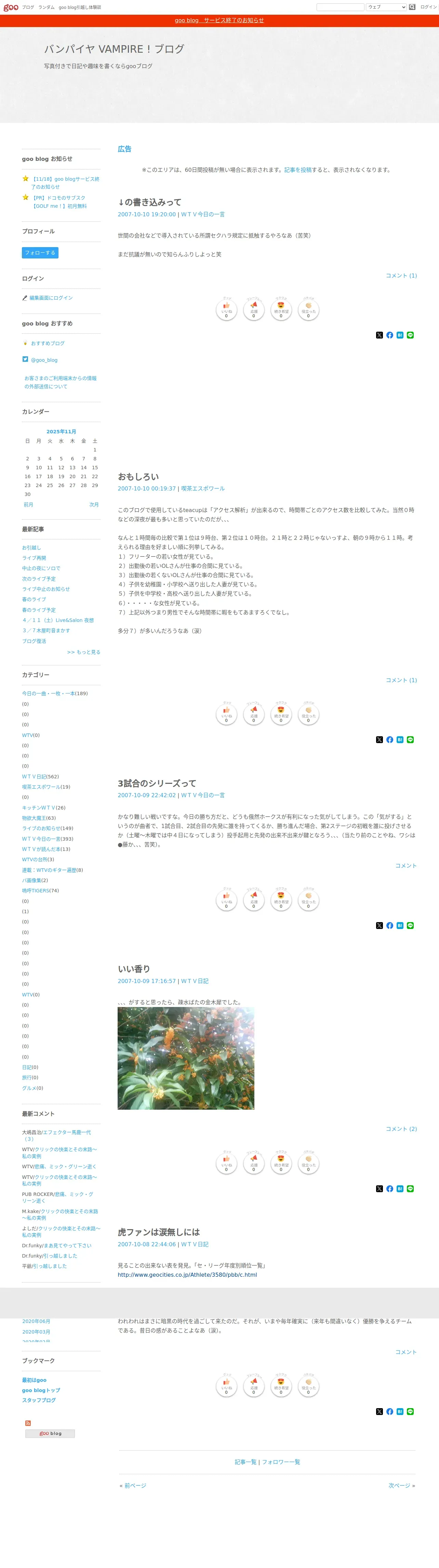Go to 次ページ at page bottom
The height and width of the screenshot is (1568, 439).
[x=399, y=1486]
